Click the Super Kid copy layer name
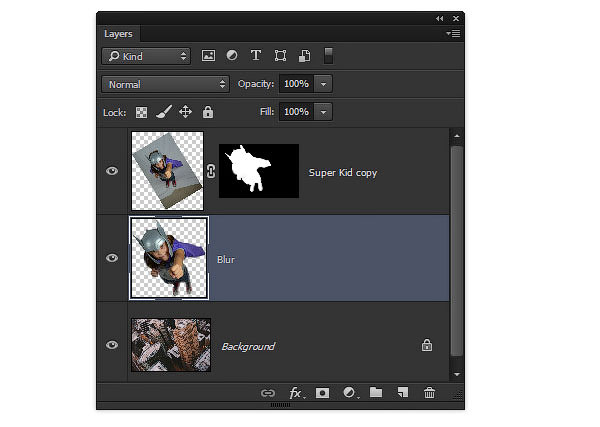The width and height of the screenshot is (600, 427). [x=343, y=173]
